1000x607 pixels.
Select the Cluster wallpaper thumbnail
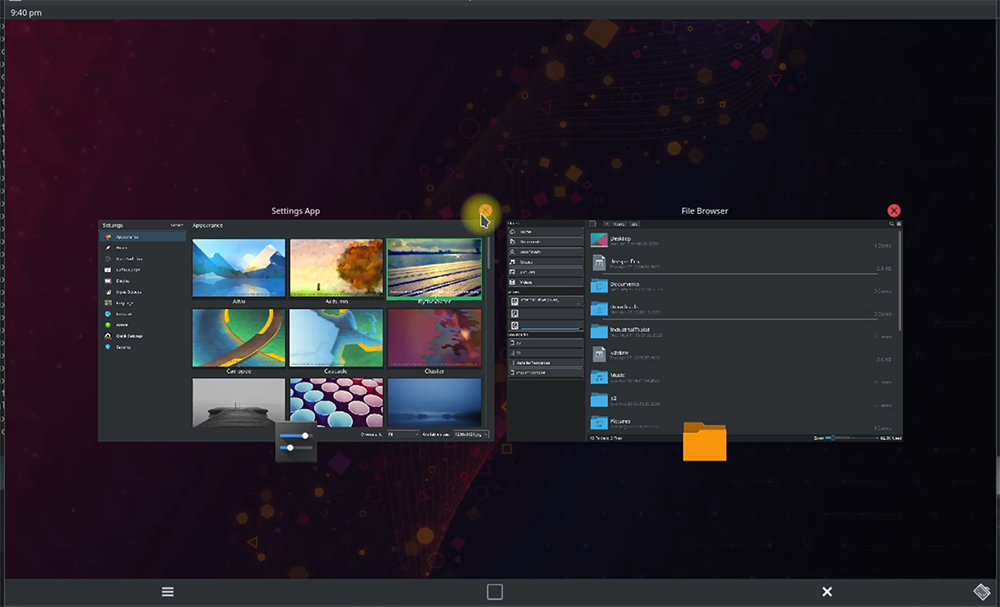[434, 338]
